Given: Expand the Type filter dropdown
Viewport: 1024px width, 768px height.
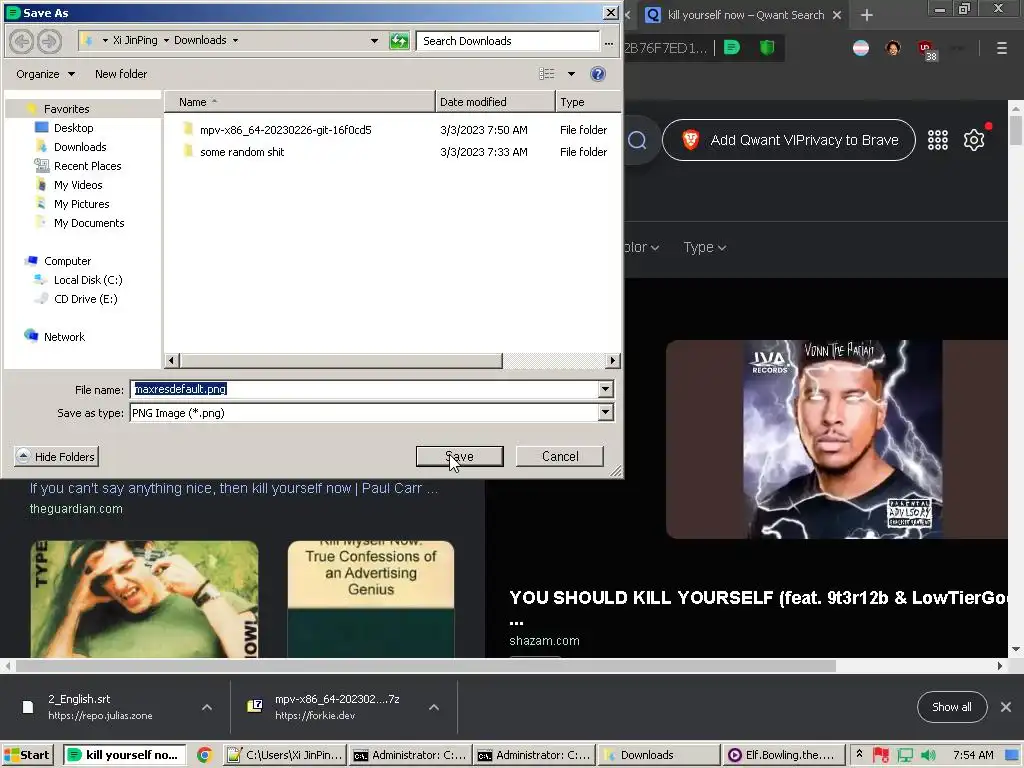Looking at the screenshot, I should point(705,248).
